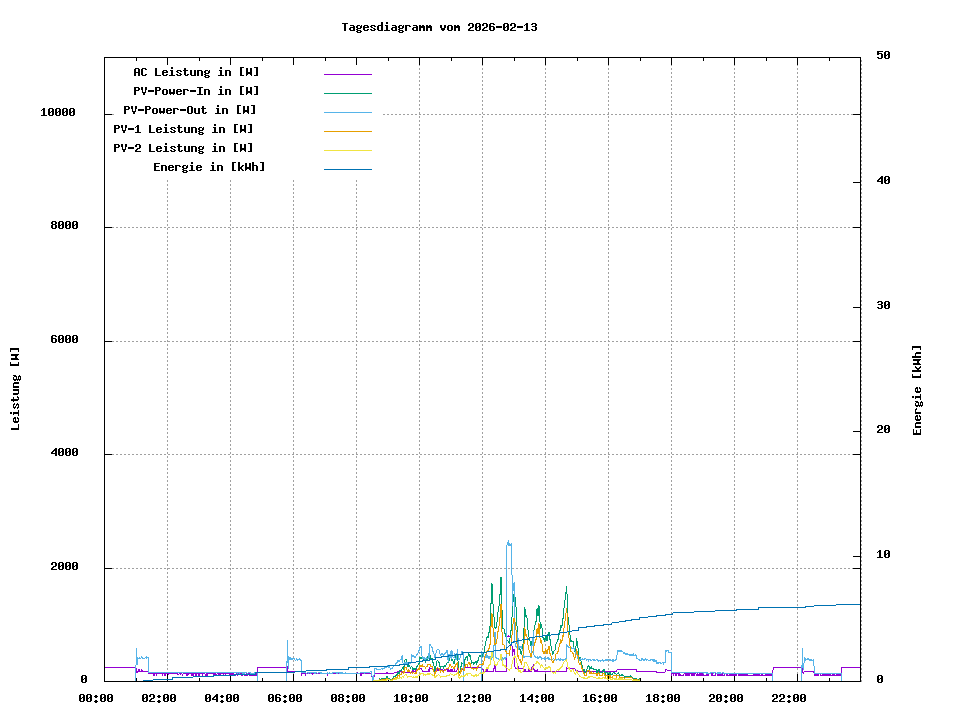Click the highest PV-Power-Out peak near 13:00
This screenshot has width=960, height=720.
tap(508, 542)
